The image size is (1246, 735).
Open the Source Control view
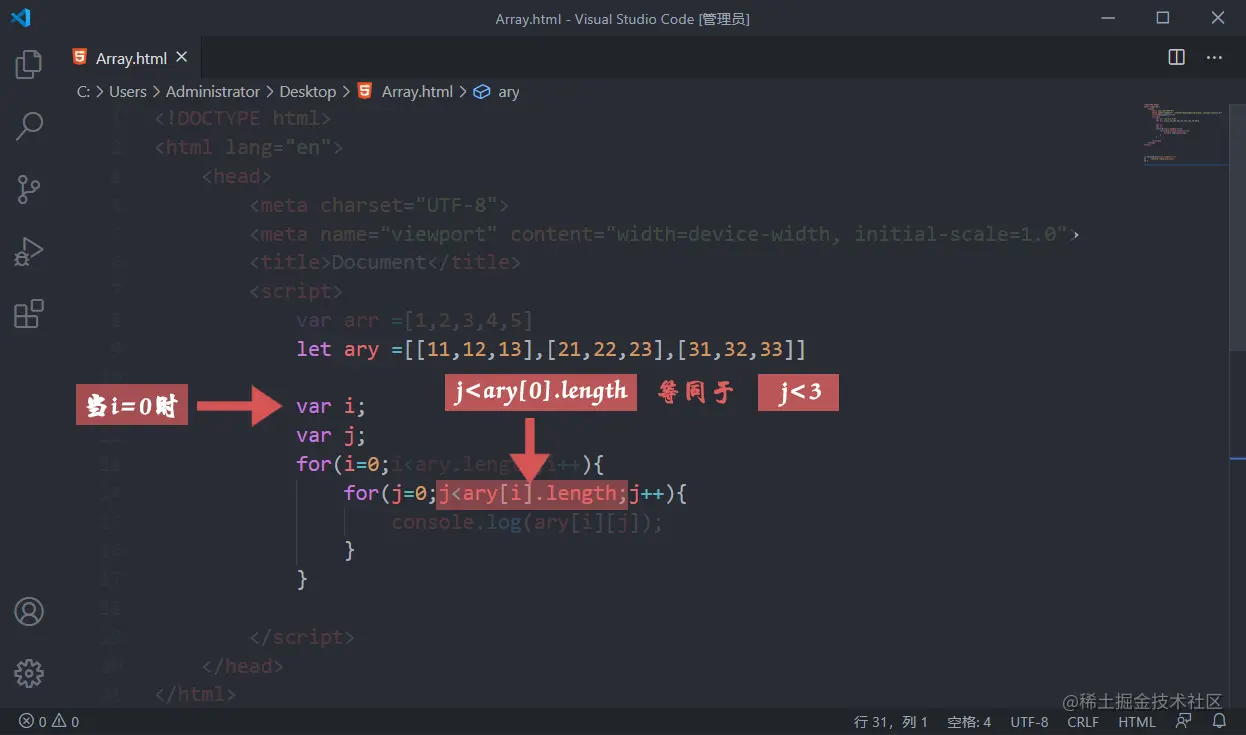click(x=29, y=189)
